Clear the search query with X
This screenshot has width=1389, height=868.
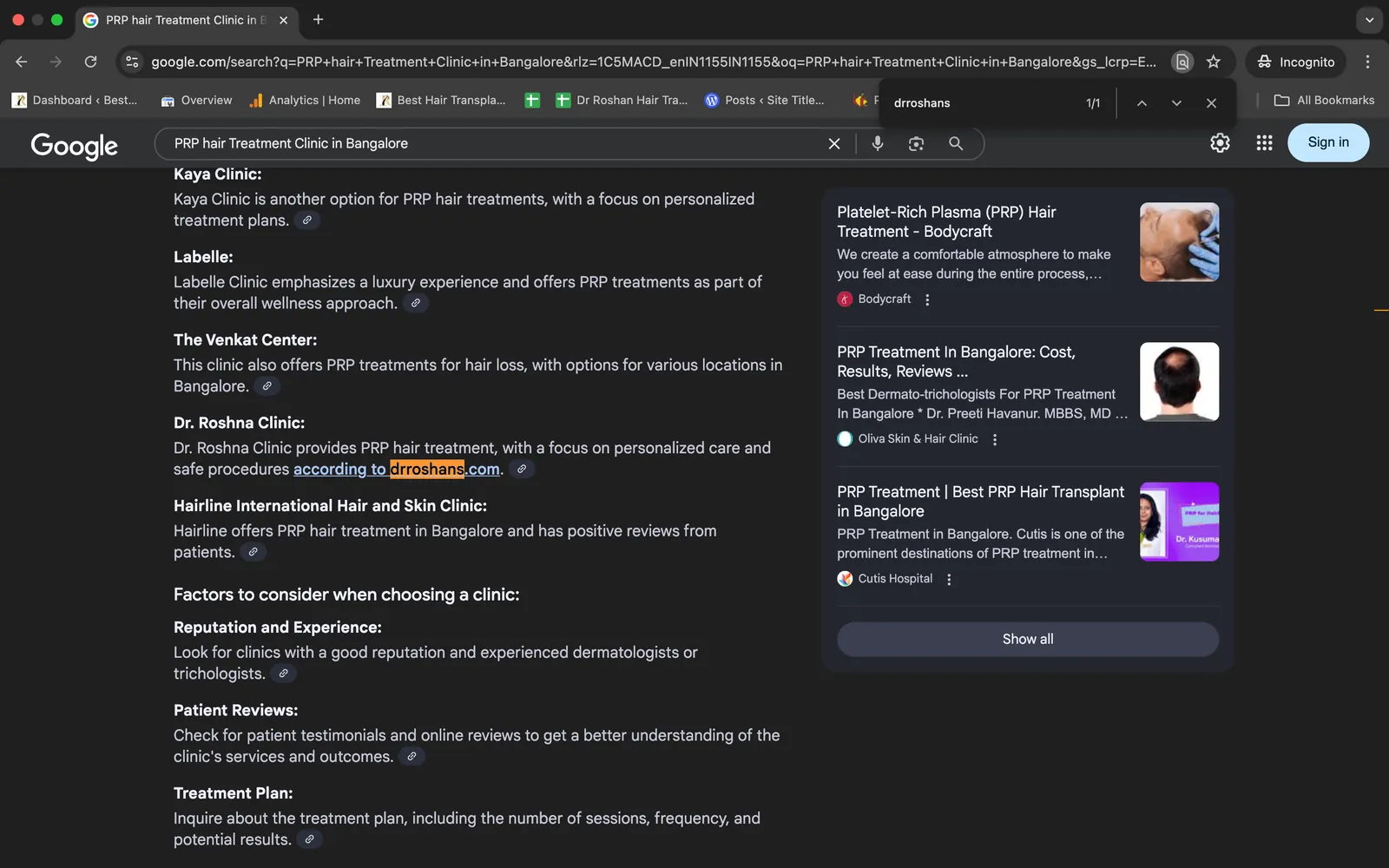(834, 143)
